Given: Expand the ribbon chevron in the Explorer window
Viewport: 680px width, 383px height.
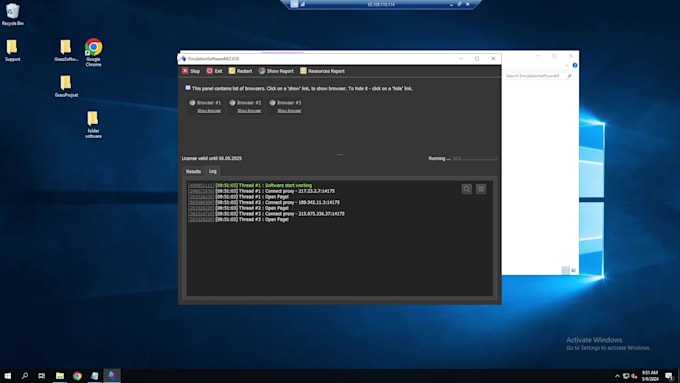Looking at the screenshot, I should 567,65.
